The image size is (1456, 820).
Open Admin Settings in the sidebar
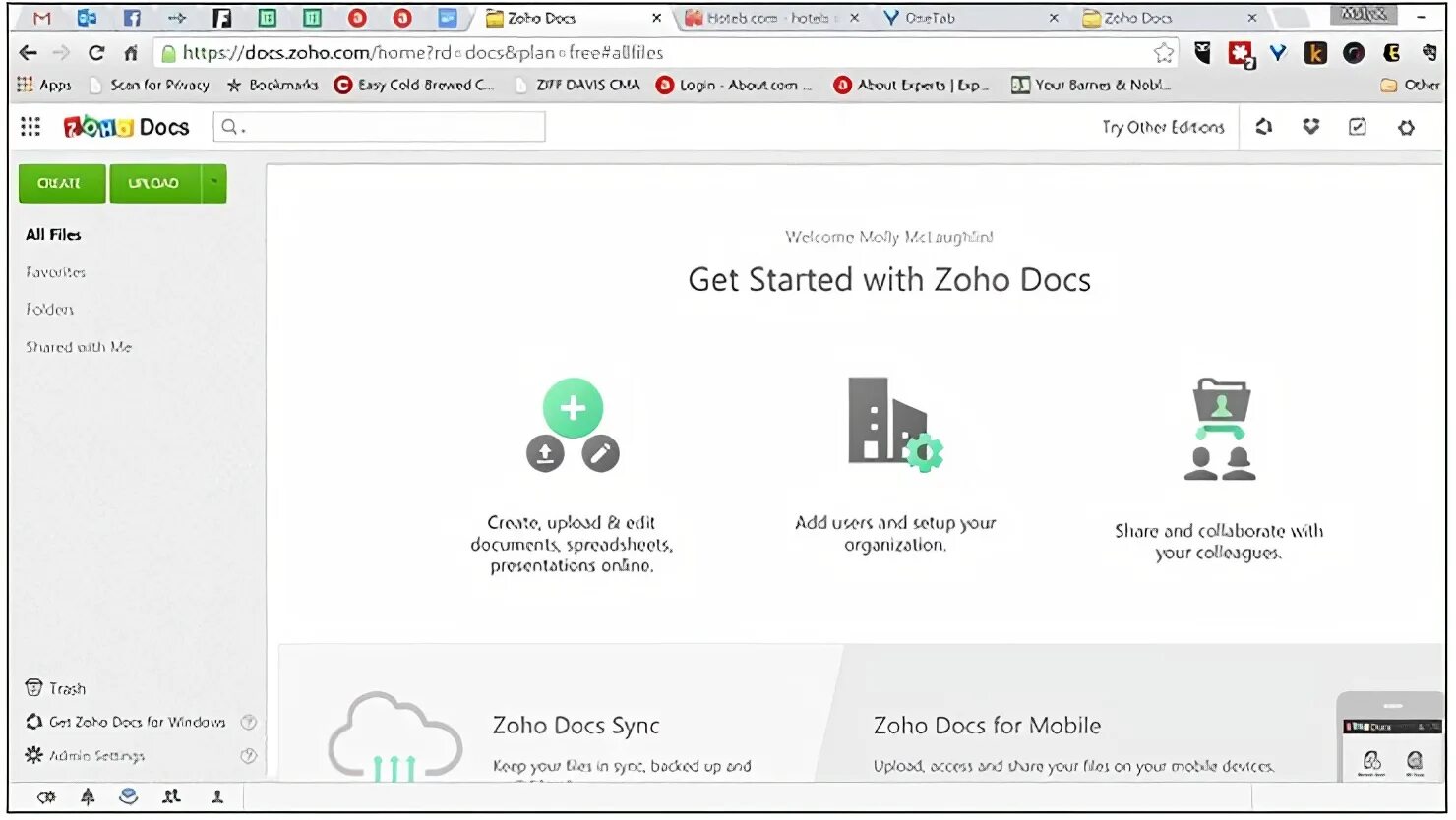(85, 755)
